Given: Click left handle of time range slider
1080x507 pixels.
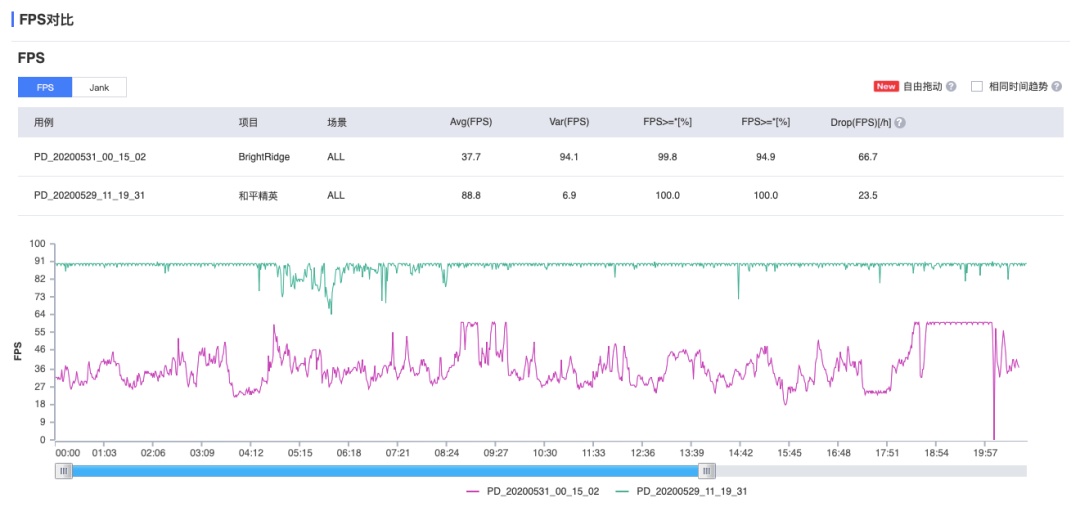Looking at the screenshot, I should pos(63,471).
